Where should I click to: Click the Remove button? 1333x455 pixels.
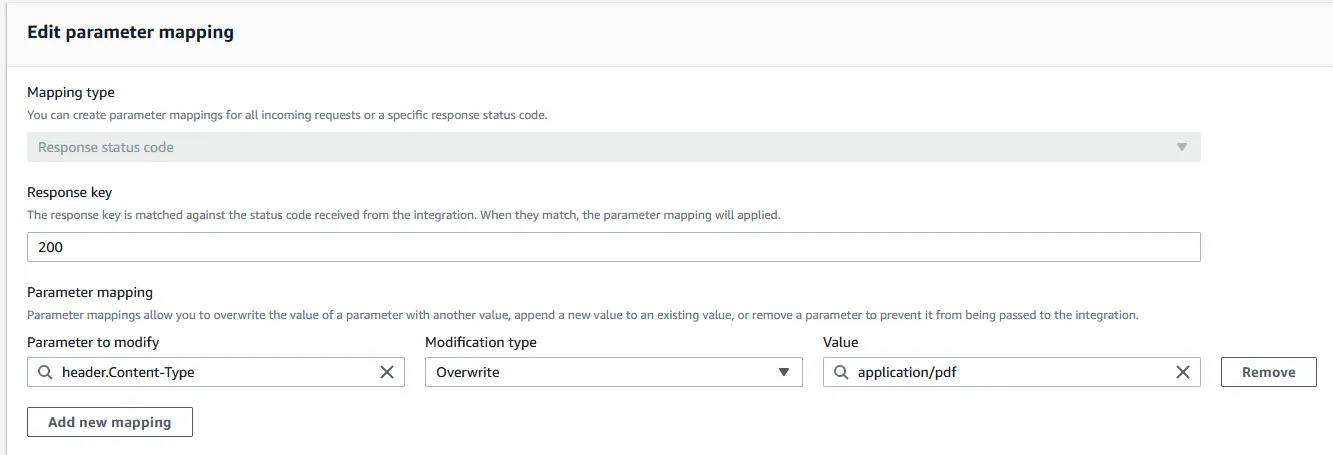tap(1268, 372)
